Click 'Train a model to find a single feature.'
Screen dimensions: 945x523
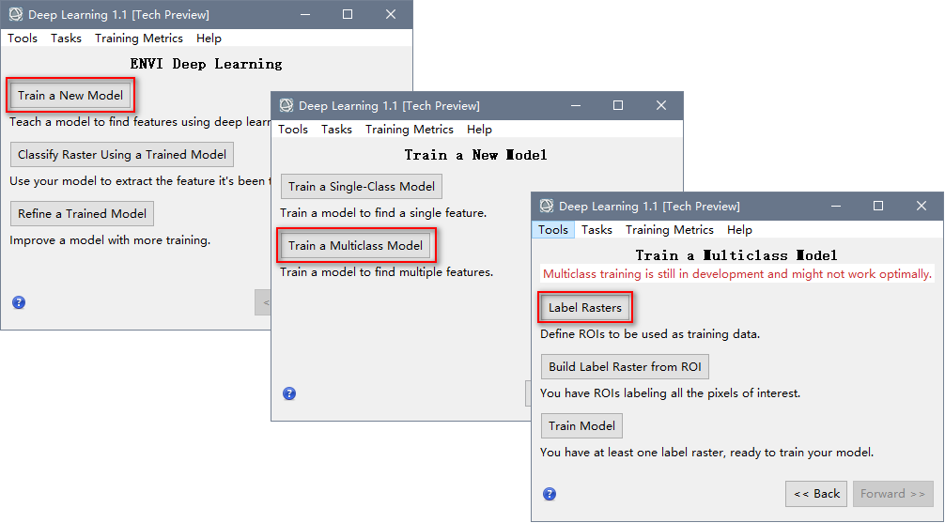[383, 213]
